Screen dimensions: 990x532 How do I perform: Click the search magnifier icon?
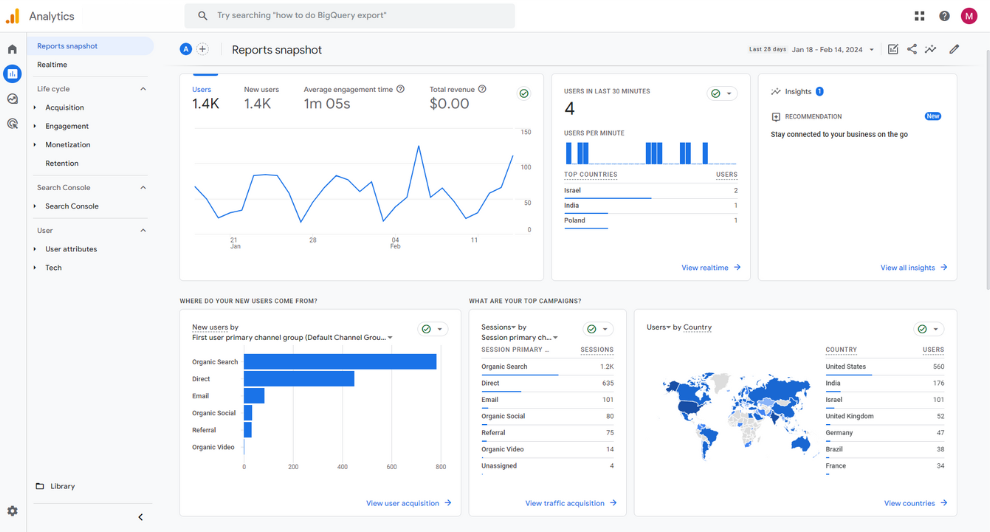click(x=203, y=15)
